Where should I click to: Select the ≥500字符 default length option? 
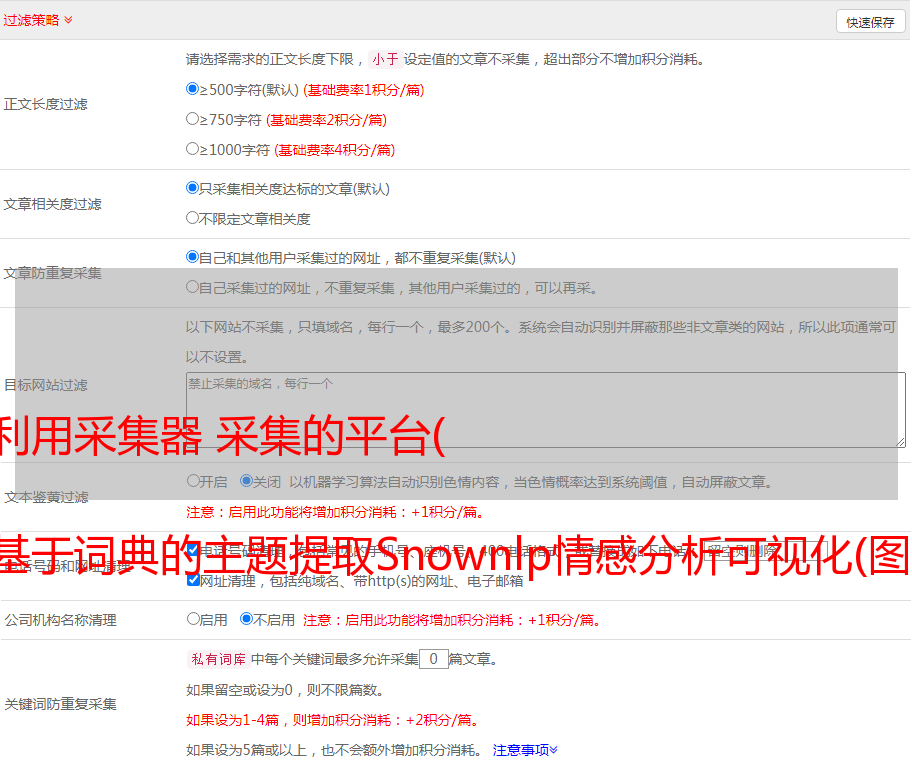(192, 89)
